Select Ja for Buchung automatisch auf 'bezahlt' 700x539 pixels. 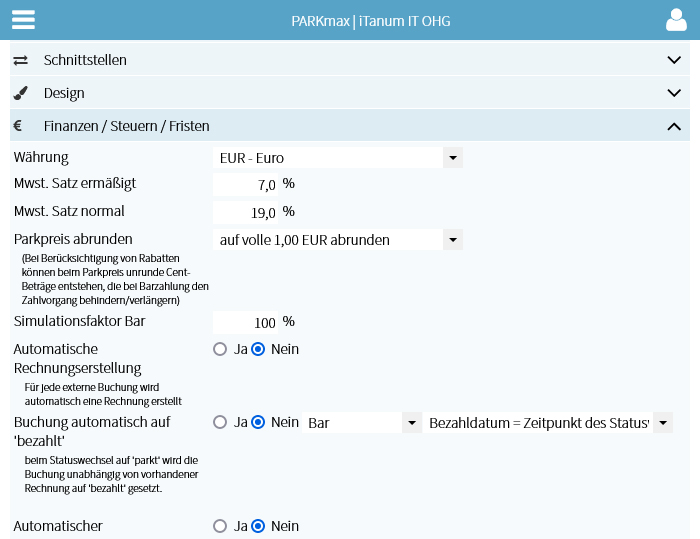(x=220, y=422)
